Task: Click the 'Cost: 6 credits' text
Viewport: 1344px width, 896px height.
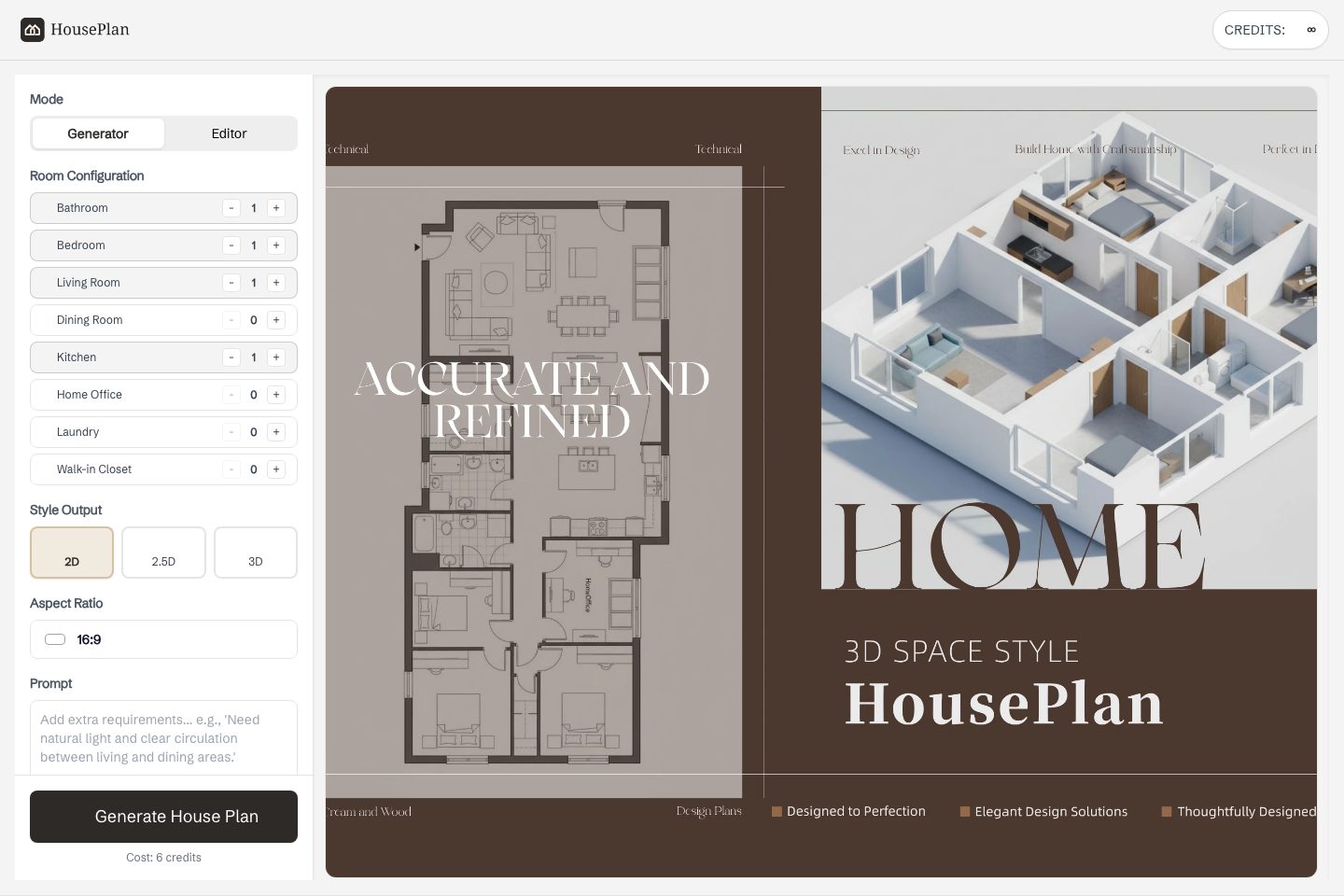Action: pos(163,858)
